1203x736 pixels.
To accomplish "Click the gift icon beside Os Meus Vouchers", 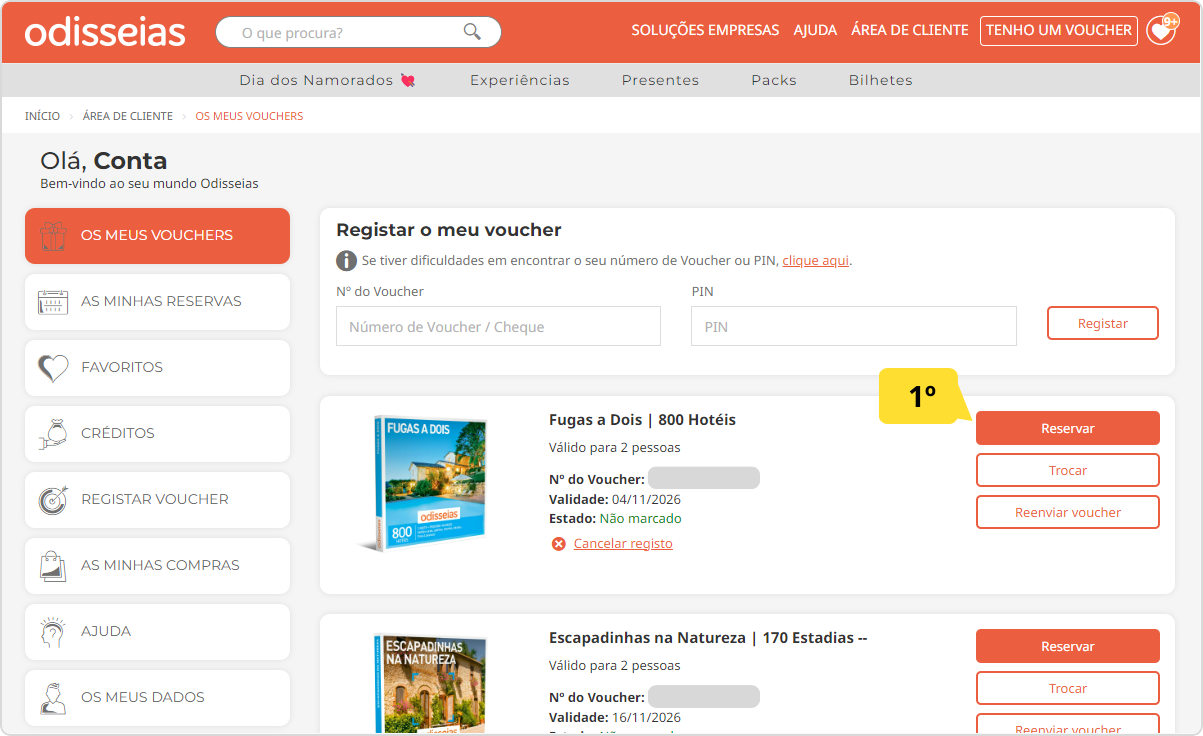I will (53, 236).
